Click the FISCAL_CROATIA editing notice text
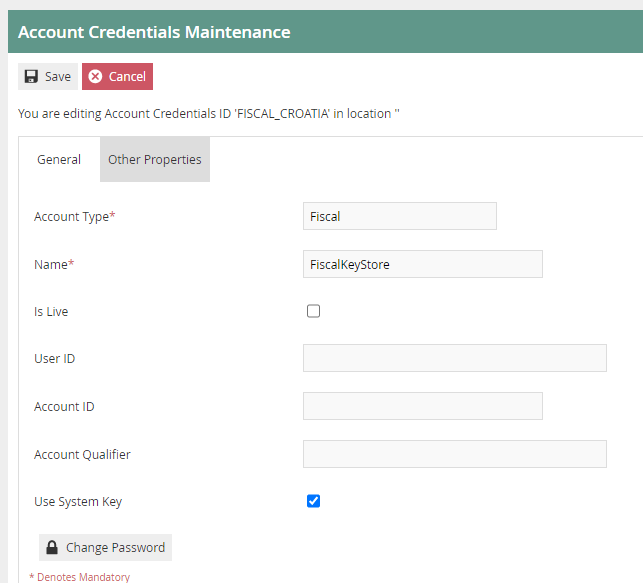This screenshot has width=643, height=583. click(208, 114)
